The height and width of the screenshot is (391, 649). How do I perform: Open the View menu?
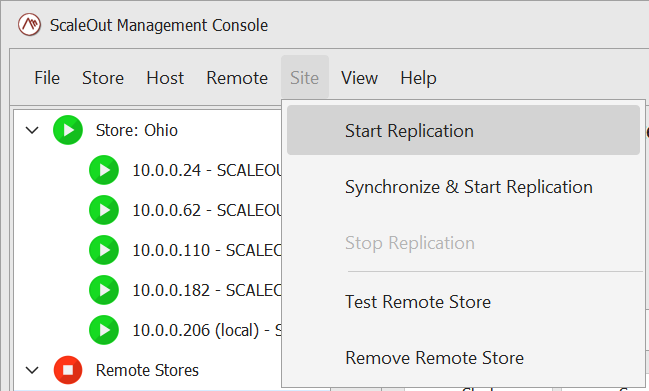(359, 78)
